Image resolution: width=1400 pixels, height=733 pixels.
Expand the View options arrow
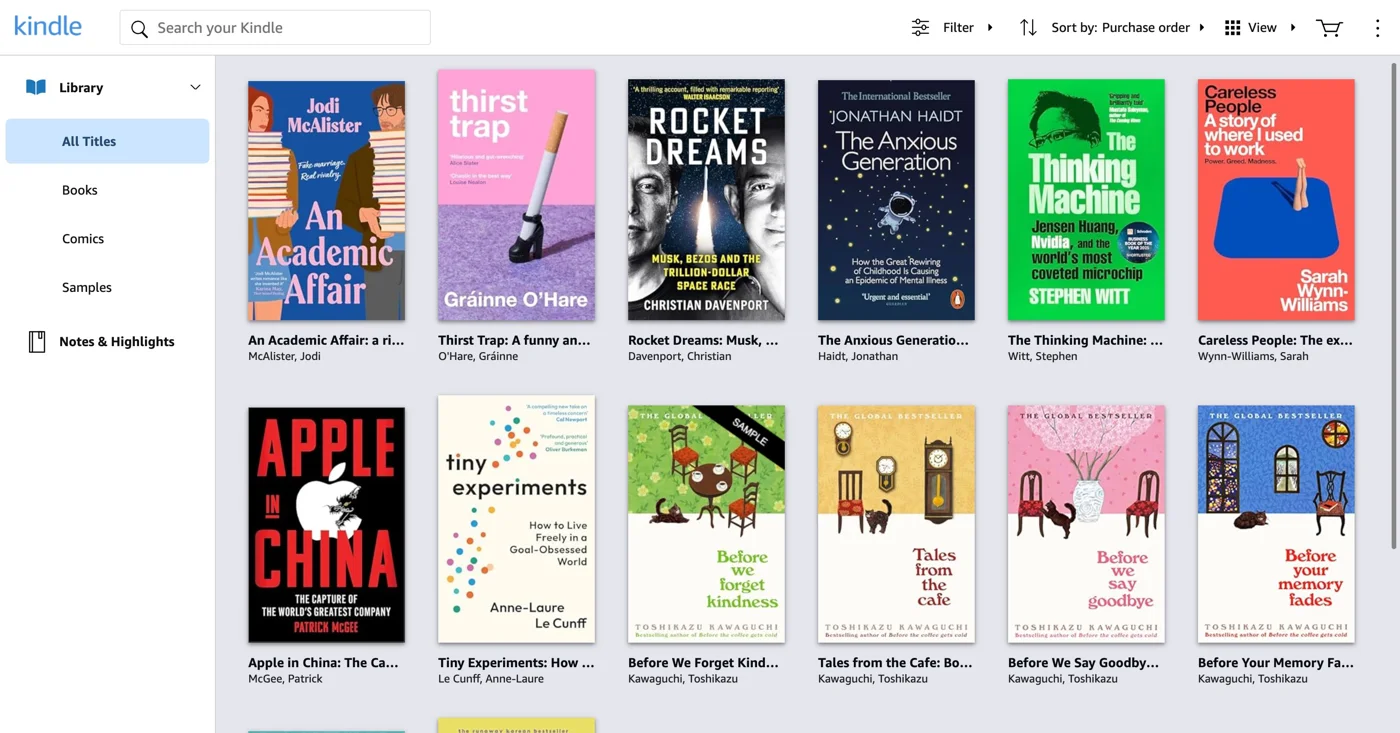point(1293,28)
